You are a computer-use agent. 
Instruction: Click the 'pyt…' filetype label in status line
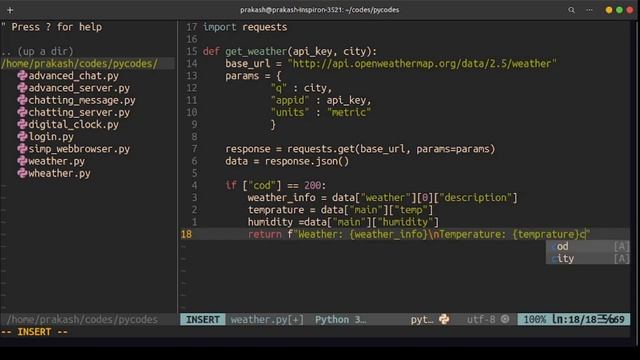(x=422, y=319)
